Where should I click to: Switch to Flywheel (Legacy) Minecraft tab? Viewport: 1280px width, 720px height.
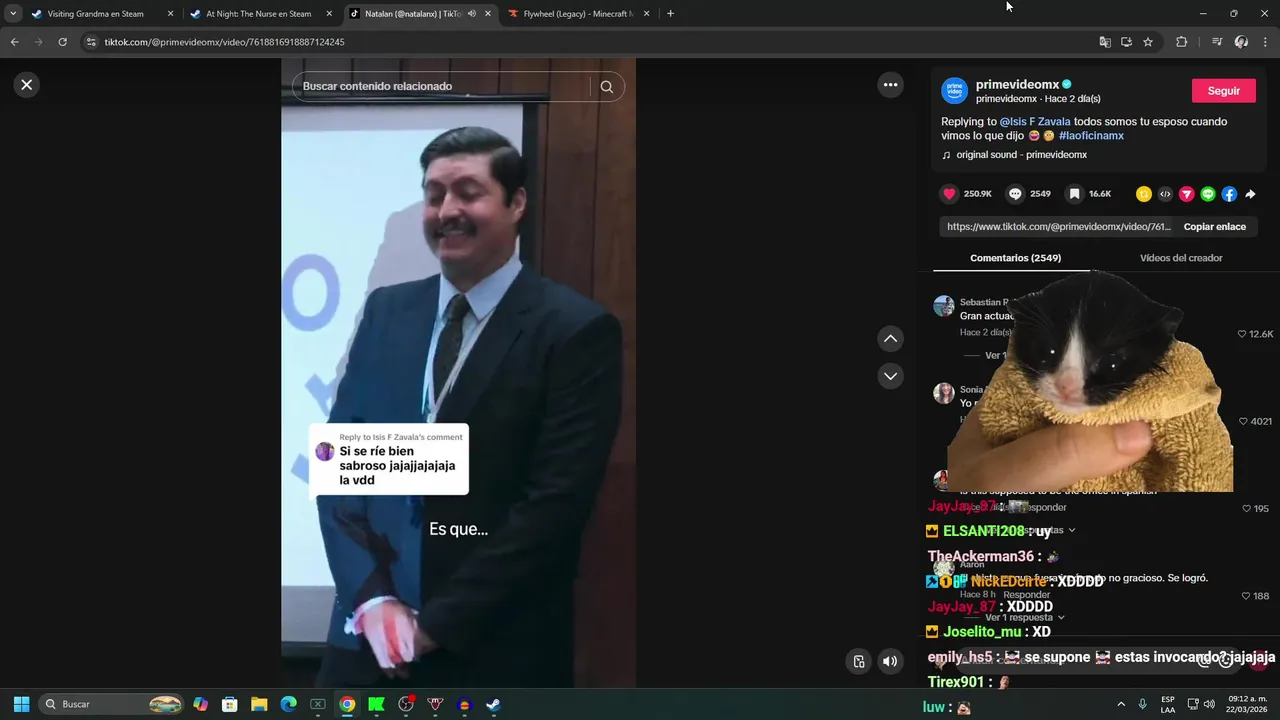(578, 14)
